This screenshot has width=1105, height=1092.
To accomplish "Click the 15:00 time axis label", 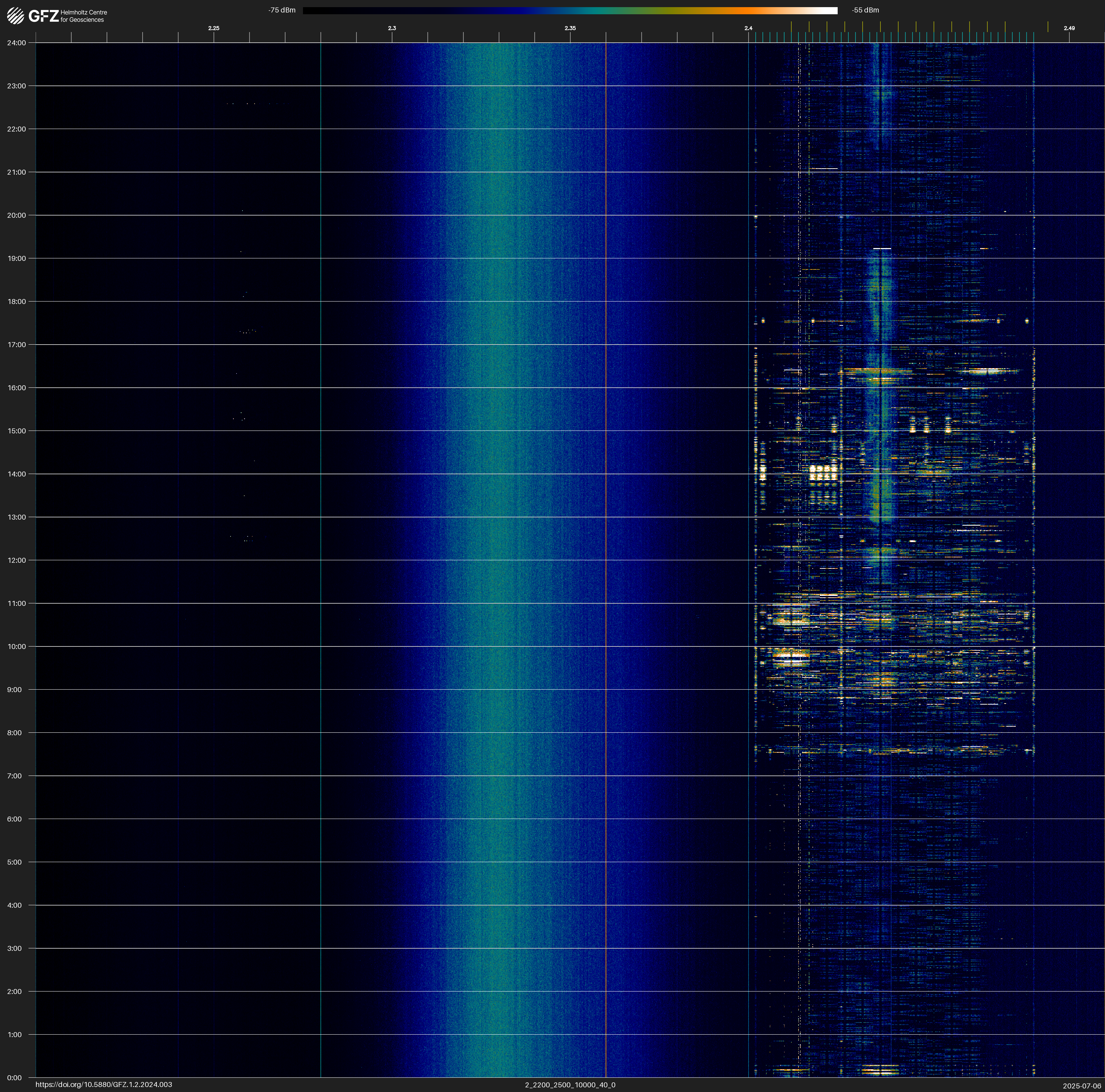I will click(x=17, y=431).
